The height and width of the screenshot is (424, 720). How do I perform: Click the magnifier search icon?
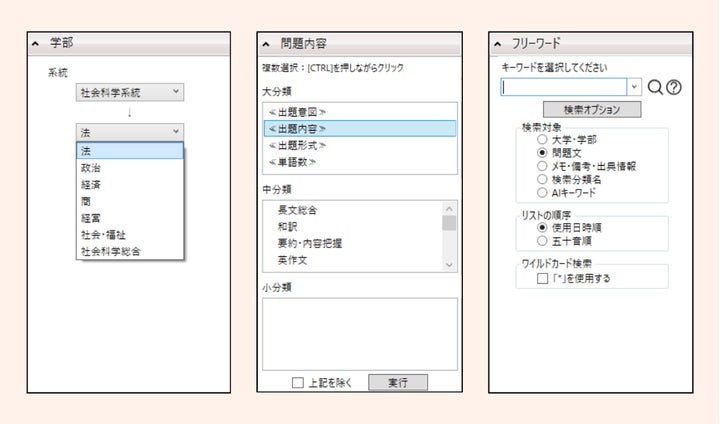[x=655, y=87]
